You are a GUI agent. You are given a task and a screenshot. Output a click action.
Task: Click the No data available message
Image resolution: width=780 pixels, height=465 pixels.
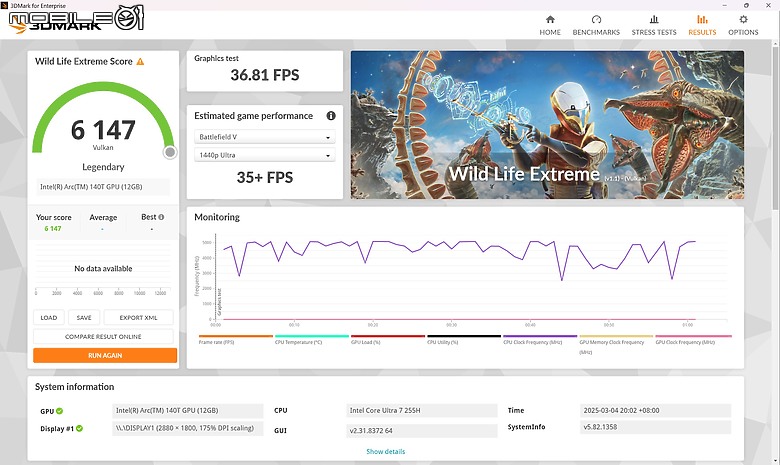[x=103, y=269]
